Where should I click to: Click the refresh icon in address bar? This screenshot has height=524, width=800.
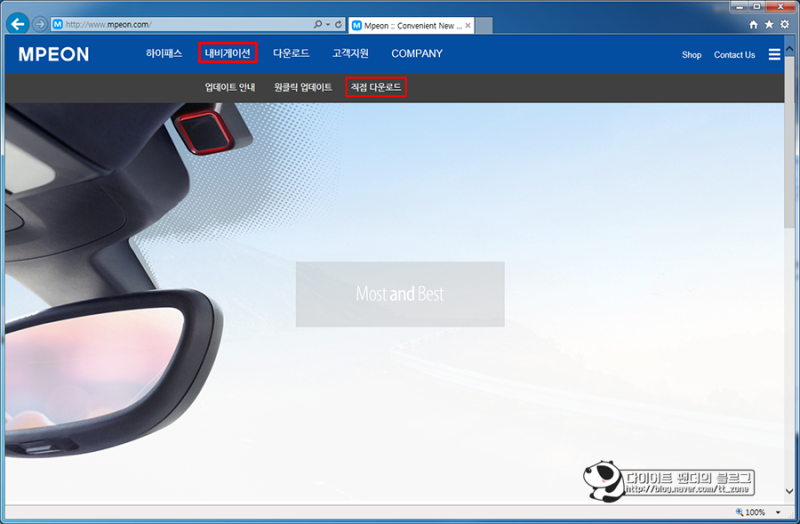[338, 24]
